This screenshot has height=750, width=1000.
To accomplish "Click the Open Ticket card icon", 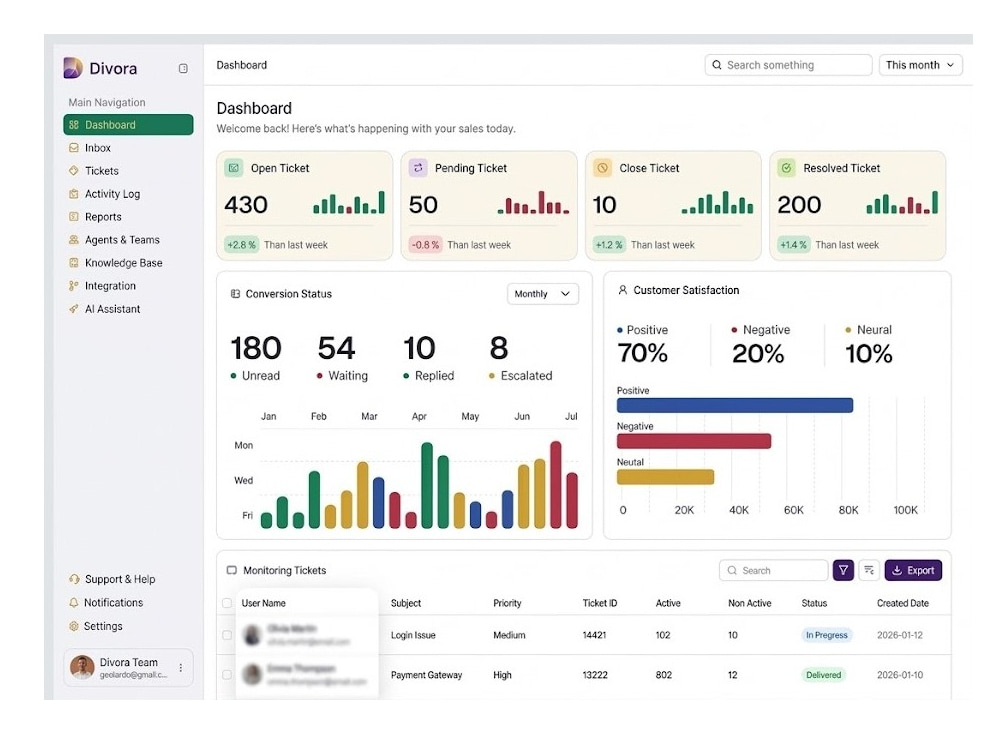I will [x=233, y=168].
